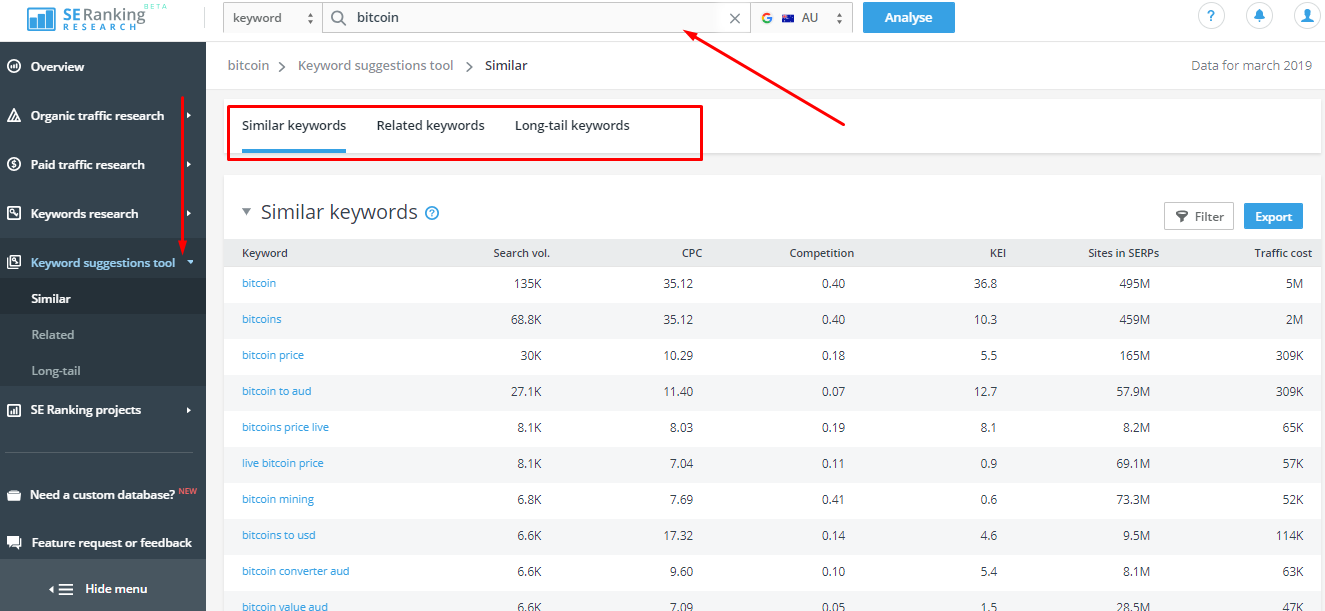Switch to Long-tail keywords tab
The height and width of the screenshot is (611, 1325).
[x=572, y=126]
